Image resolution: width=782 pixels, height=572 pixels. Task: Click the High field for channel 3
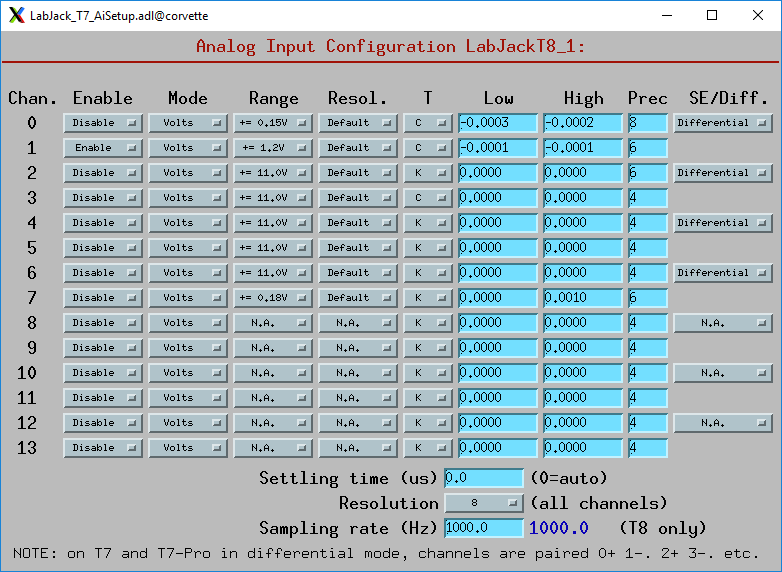pyautogui.click(x=583, y=197)
